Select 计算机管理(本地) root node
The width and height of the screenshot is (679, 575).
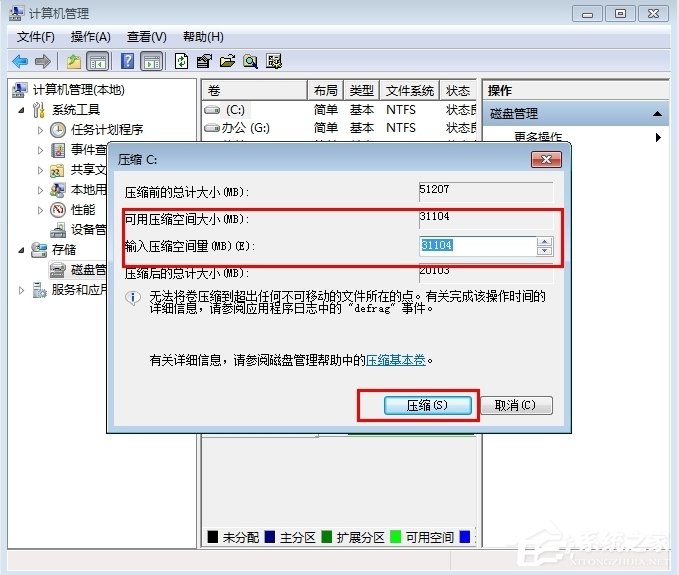[x=79, y=90]
